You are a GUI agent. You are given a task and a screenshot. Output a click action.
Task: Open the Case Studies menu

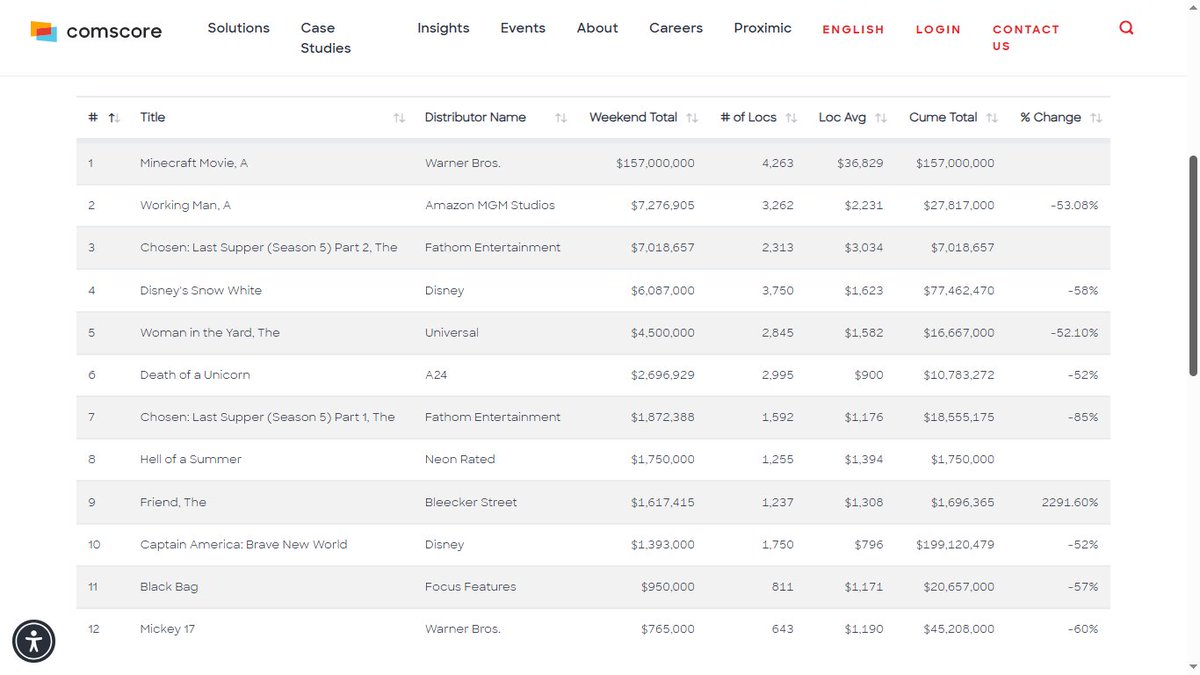click(x=324, y=38)
